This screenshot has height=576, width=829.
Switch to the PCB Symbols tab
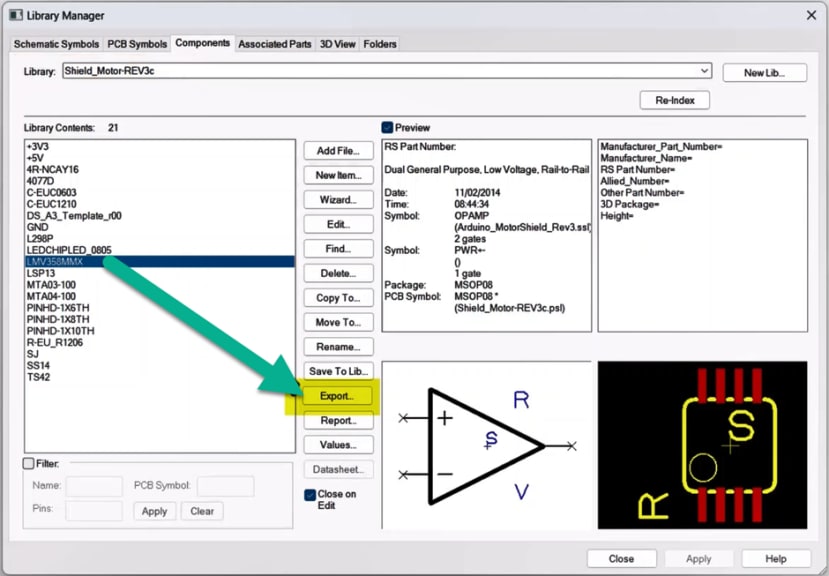coord(136,44)
